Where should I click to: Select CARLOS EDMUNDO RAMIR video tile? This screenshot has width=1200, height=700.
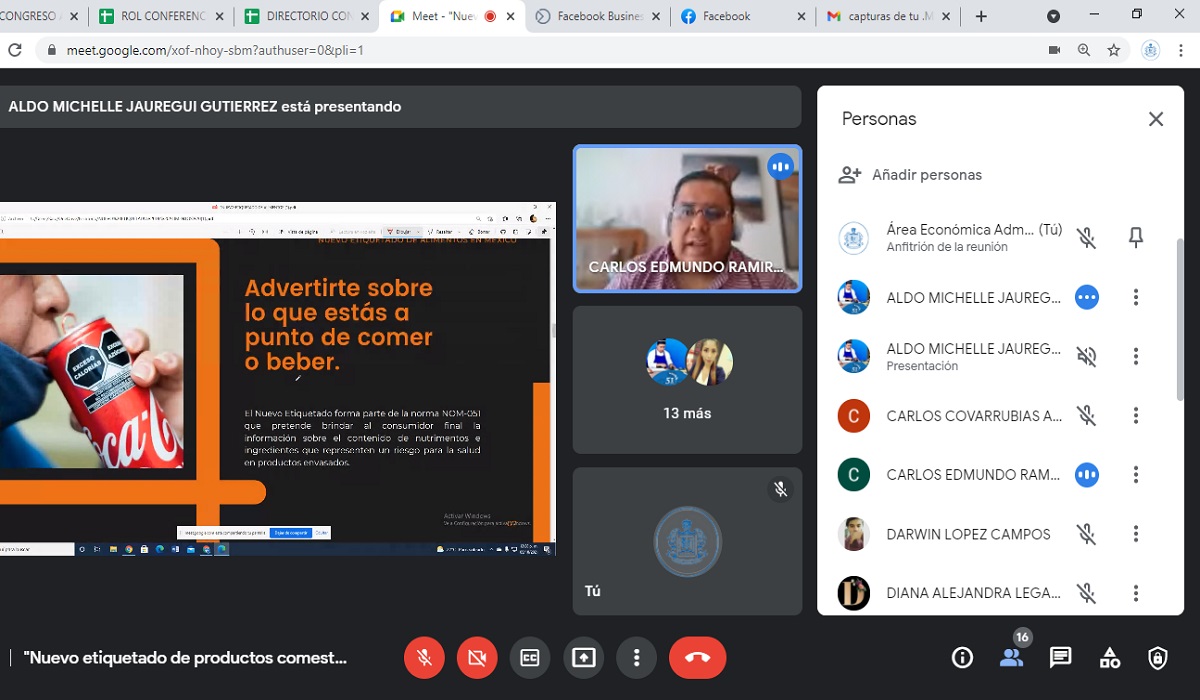(687, 219)
